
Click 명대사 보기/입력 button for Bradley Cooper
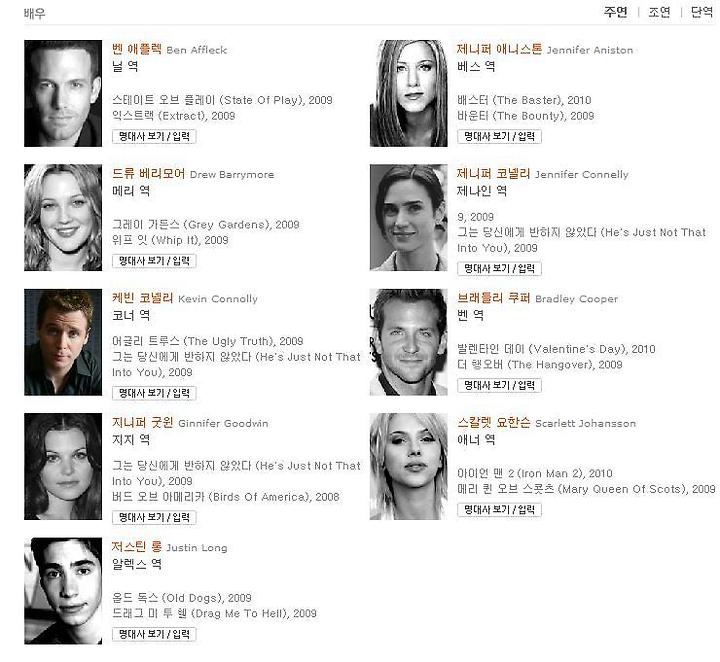pyautogui.click(x=499, y=385)
